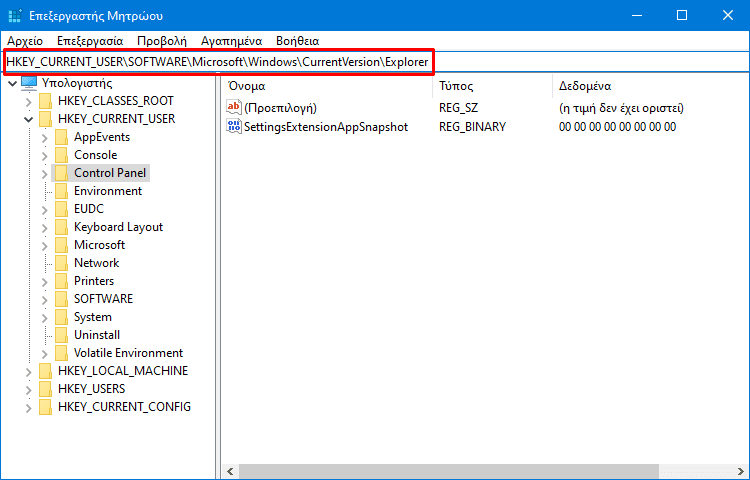Click the Console folder icon
Image resolution: width=750 pixels, height=480 pixels.
[61, 155]
